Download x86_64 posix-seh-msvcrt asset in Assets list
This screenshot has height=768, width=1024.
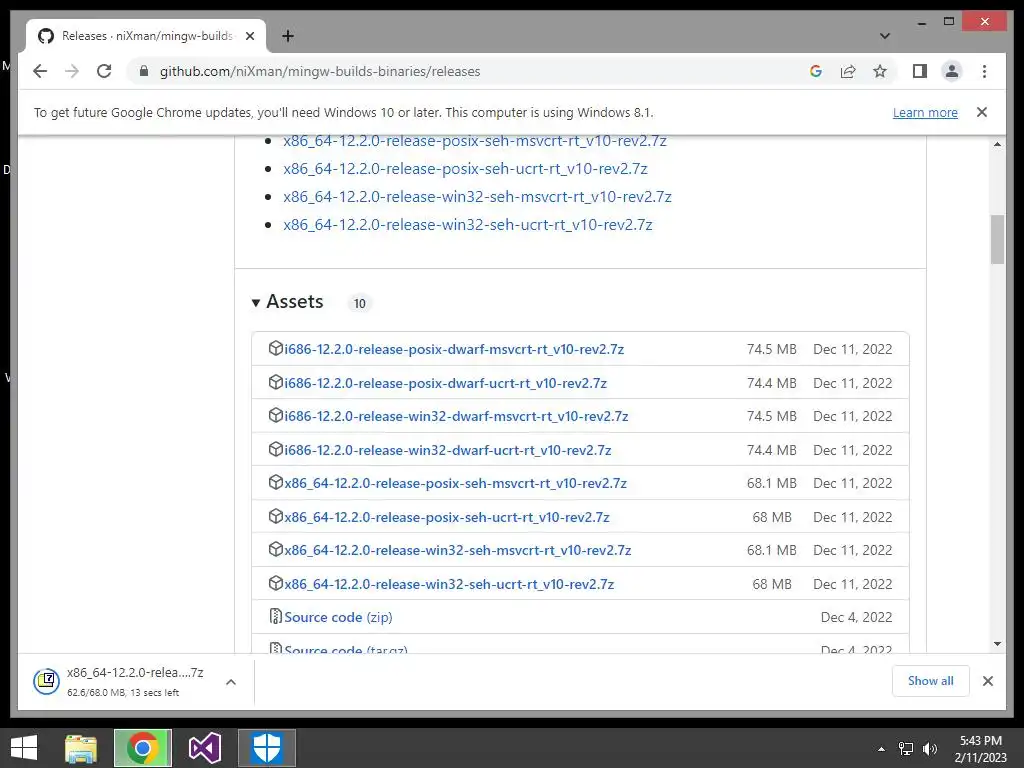pyautogui.click(x=455, y=483)
